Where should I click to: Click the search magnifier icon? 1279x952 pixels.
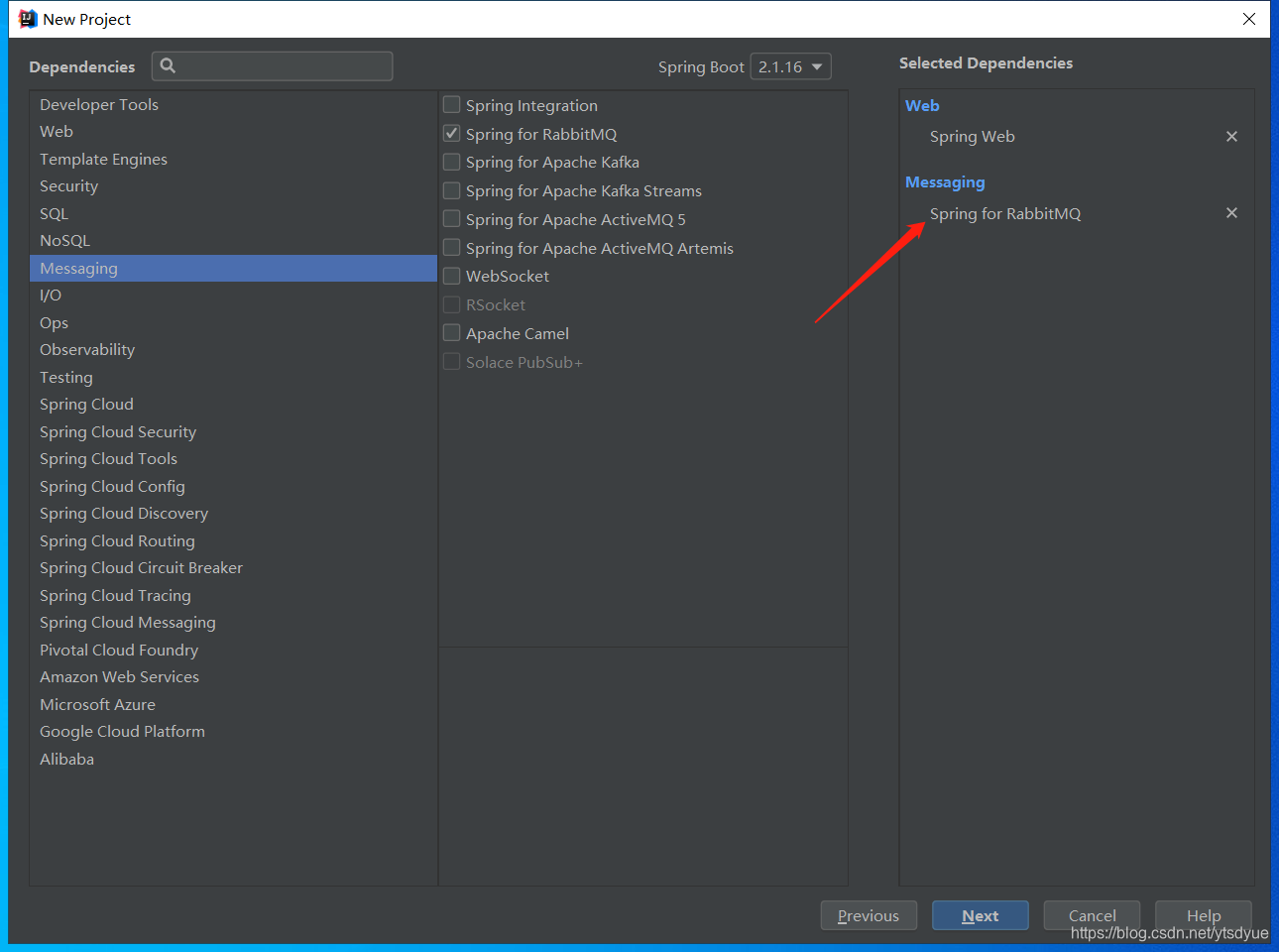click(168, 65)
